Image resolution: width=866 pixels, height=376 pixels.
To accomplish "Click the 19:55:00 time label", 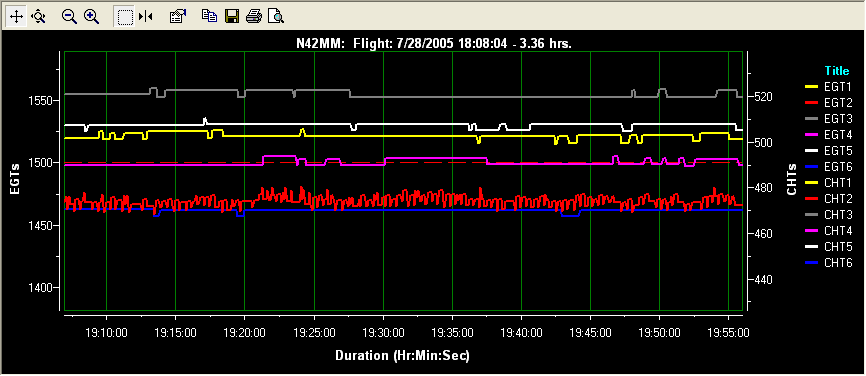I will pyautogui.click(x=728, y=333).
